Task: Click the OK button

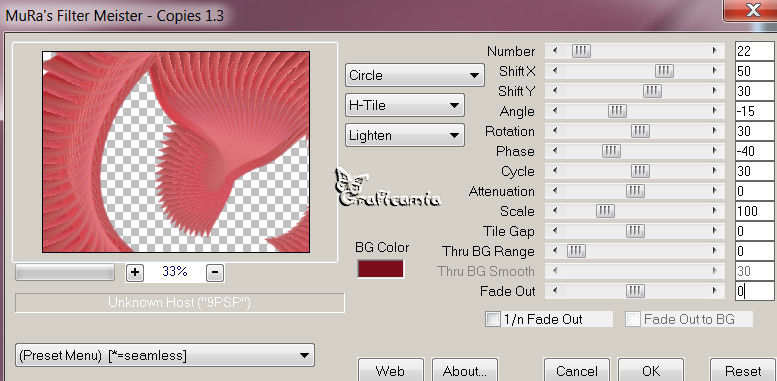Action: coord(651,370)
